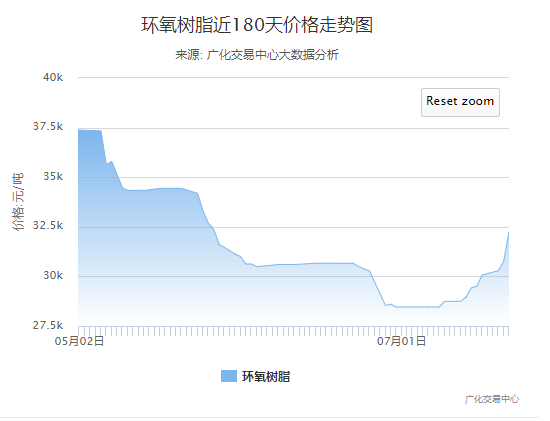The width and height of the screenshot is (550, 421).
Task: Click the y-axis title 价格:元/吨
Action: (x=18, y=201)
